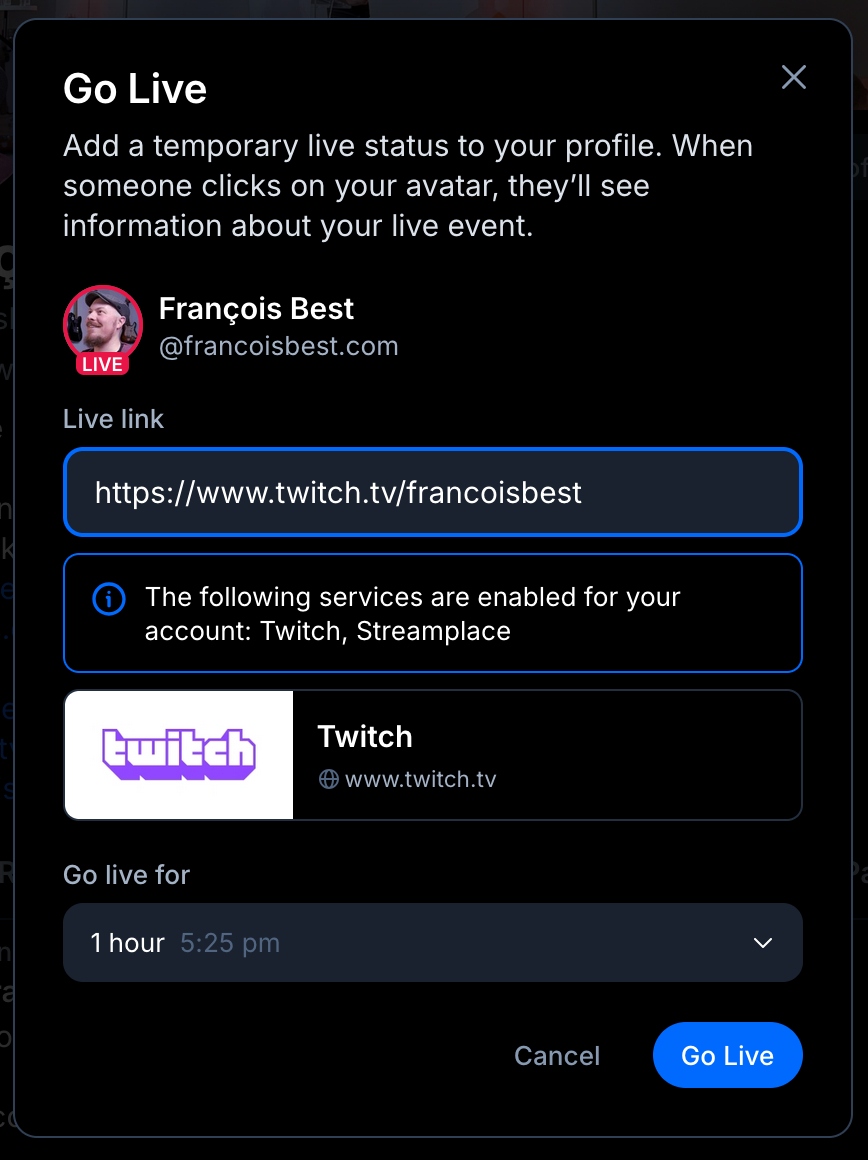
Task: Cancel the live status setup
Action: click(557, 1056)
